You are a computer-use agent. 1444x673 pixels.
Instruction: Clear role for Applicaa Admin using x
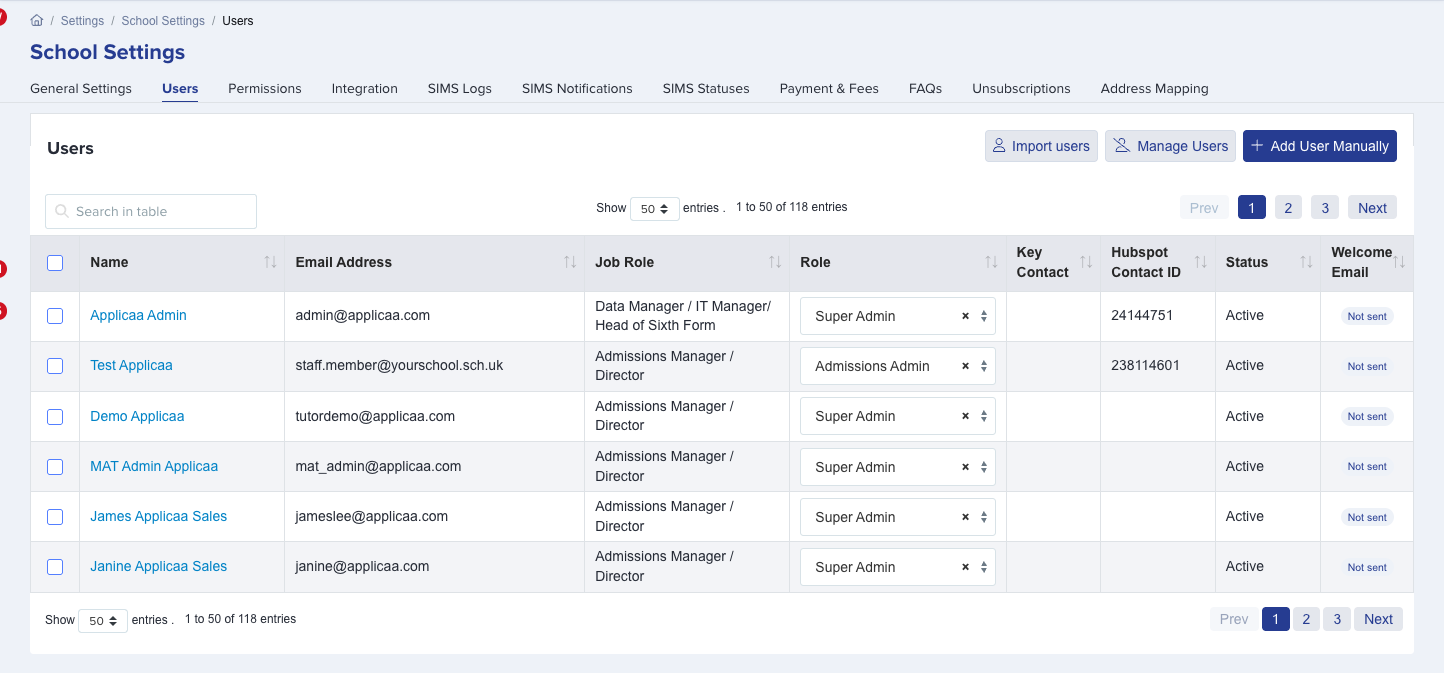[965, 316]
